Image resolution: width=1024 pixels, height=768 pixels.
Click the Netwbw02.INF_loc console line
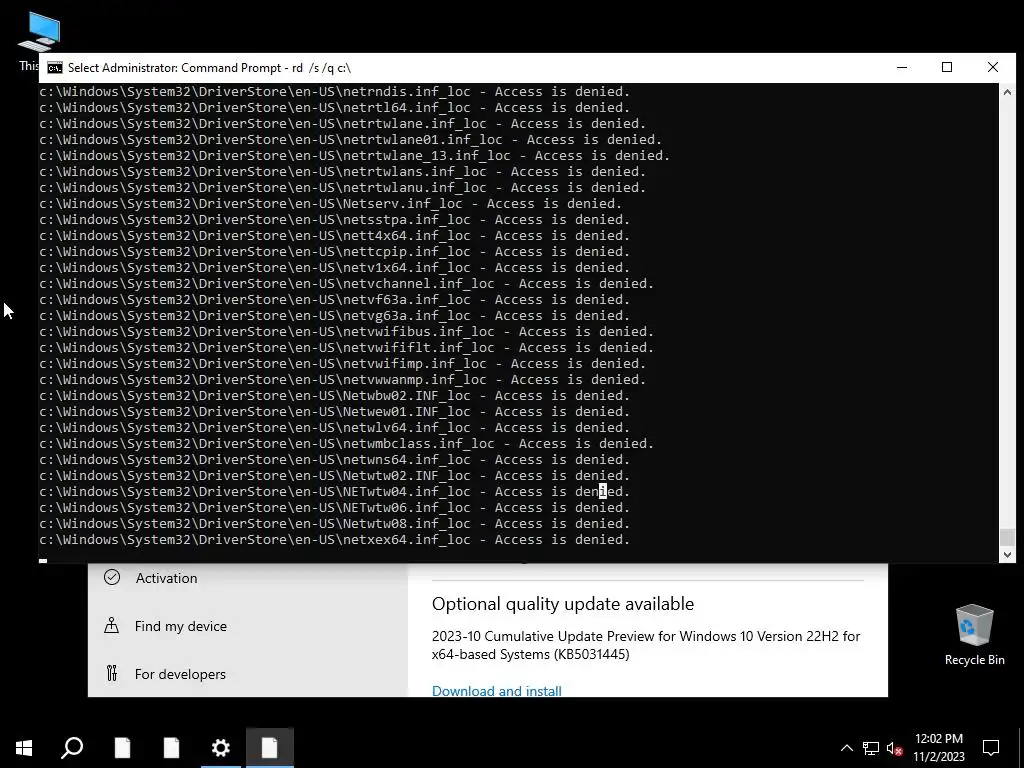click(x=334, y=396)
